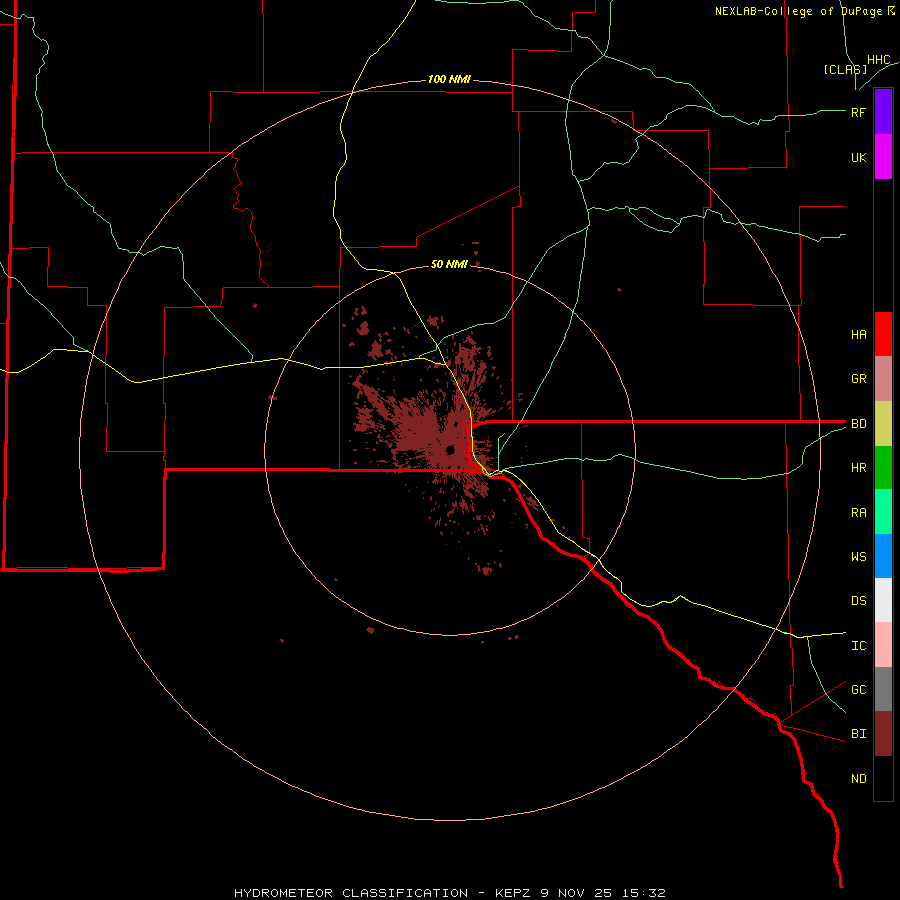Click the black radar site marker at center
Screen dimensions: 900x900
pyautogui.click(x=450, y=449)
